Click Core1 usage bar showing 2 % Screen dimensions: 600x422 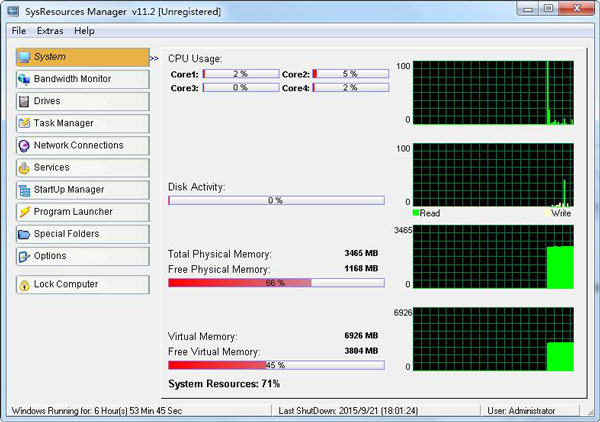pyautogui.click(x=241, y=74)
